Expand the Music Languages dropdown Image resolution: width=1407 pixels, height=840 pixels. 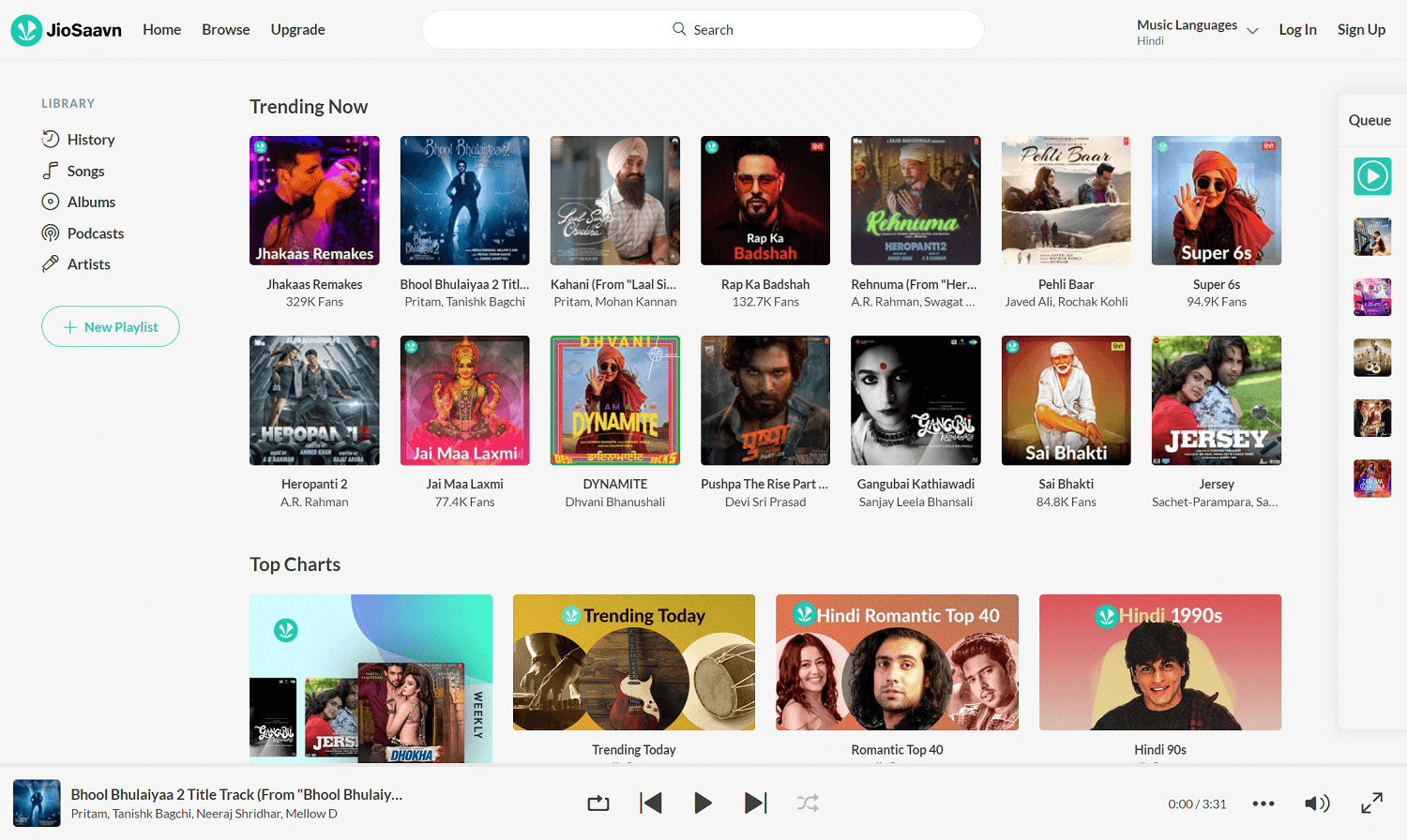tap(1197, 31)
